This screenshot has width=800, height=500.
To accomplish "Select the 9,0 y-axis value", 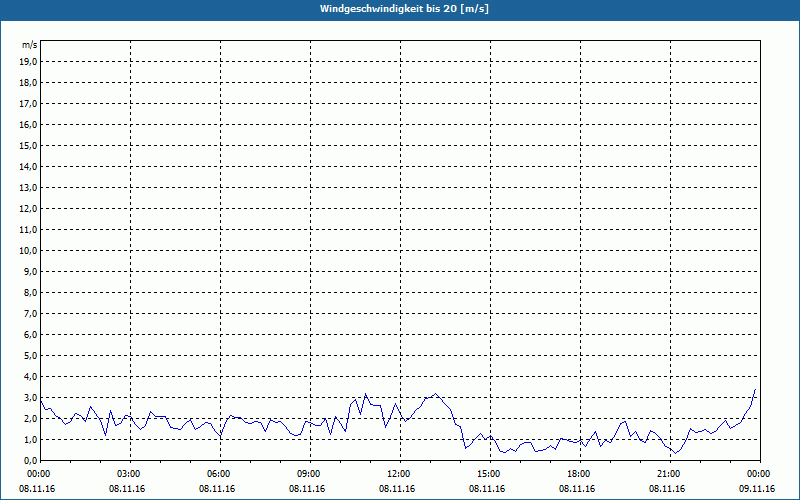I will pyautogui.click(x=30, y=271).
